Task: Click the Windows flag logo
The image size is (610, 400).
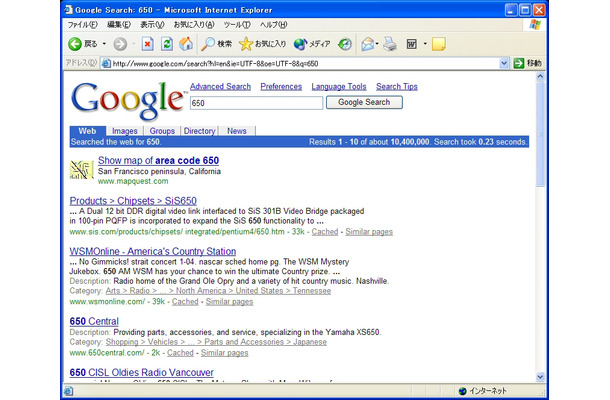Action: (535, 25)
